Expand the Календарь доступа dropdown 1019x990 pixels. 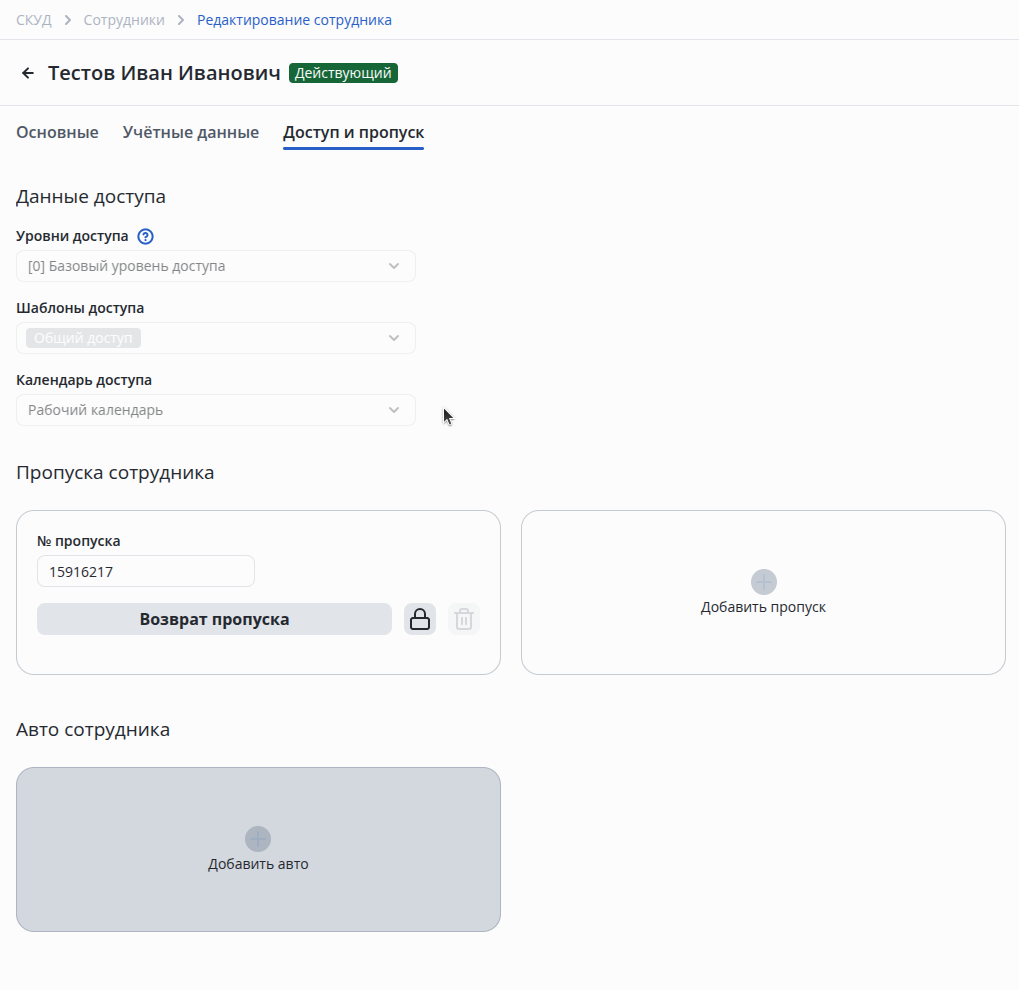pyautogui.click(x=394, y=410)
